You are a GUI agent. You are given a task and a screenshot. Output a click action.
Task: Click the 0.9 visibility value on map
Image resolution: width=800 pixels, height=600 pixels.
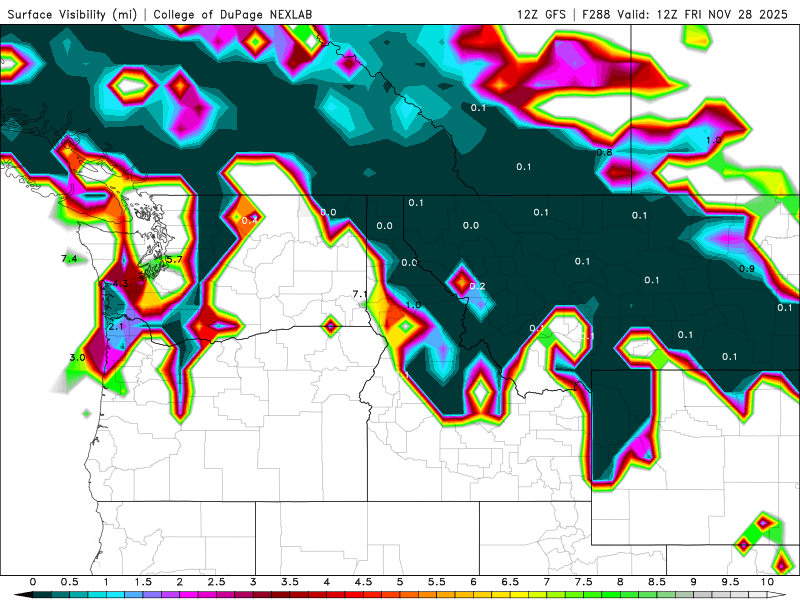(x=747, y=268)
